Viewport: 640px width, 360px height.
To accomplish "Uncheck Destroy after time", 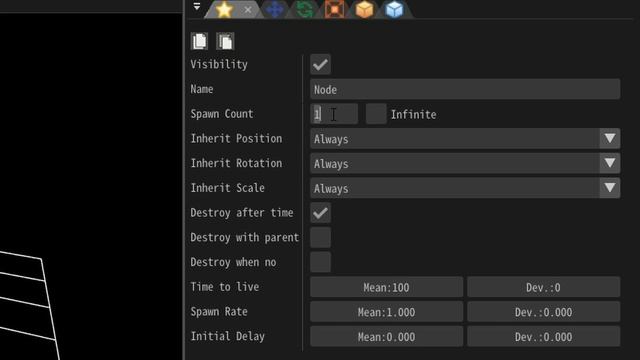I will click(x=320, y=213).
